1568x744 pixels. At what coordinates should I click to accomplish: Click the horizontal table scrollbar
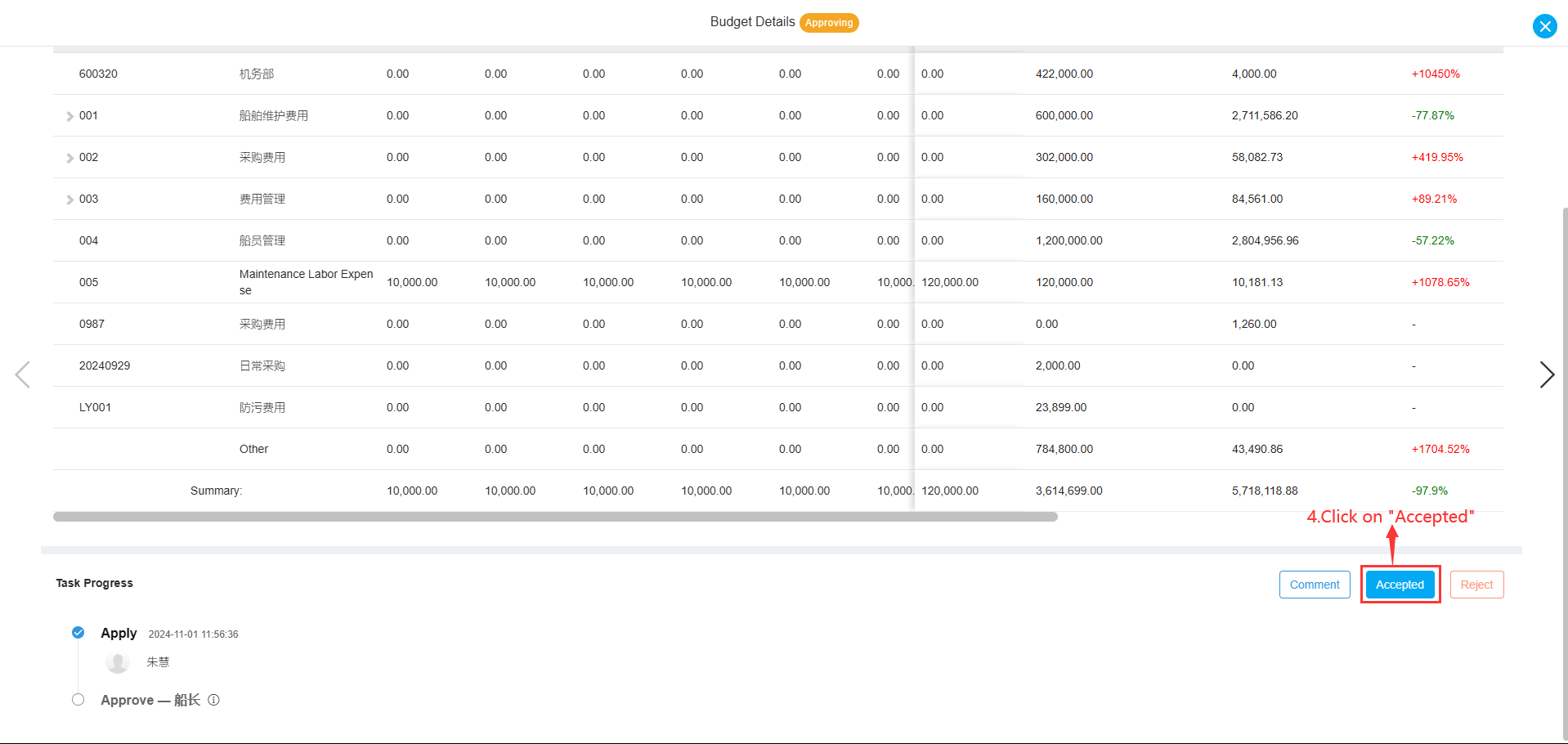pyautogui.click(x=555, y=517)
